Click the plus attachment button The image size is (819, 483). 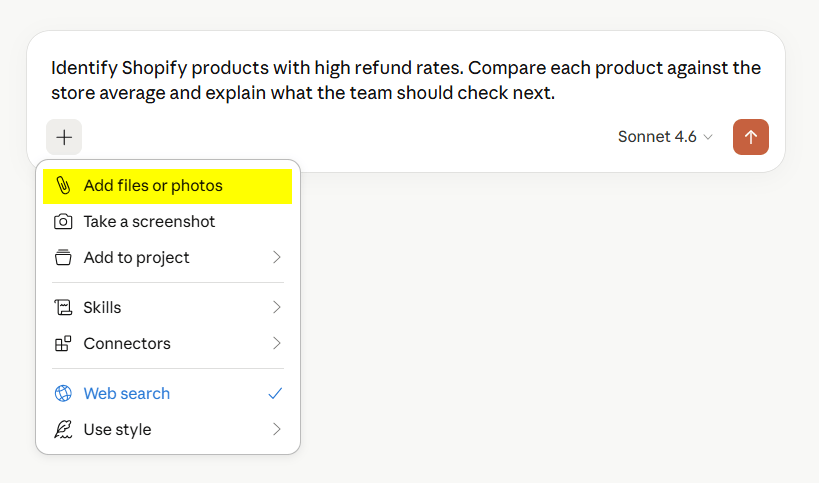click(x=64, y=137)
